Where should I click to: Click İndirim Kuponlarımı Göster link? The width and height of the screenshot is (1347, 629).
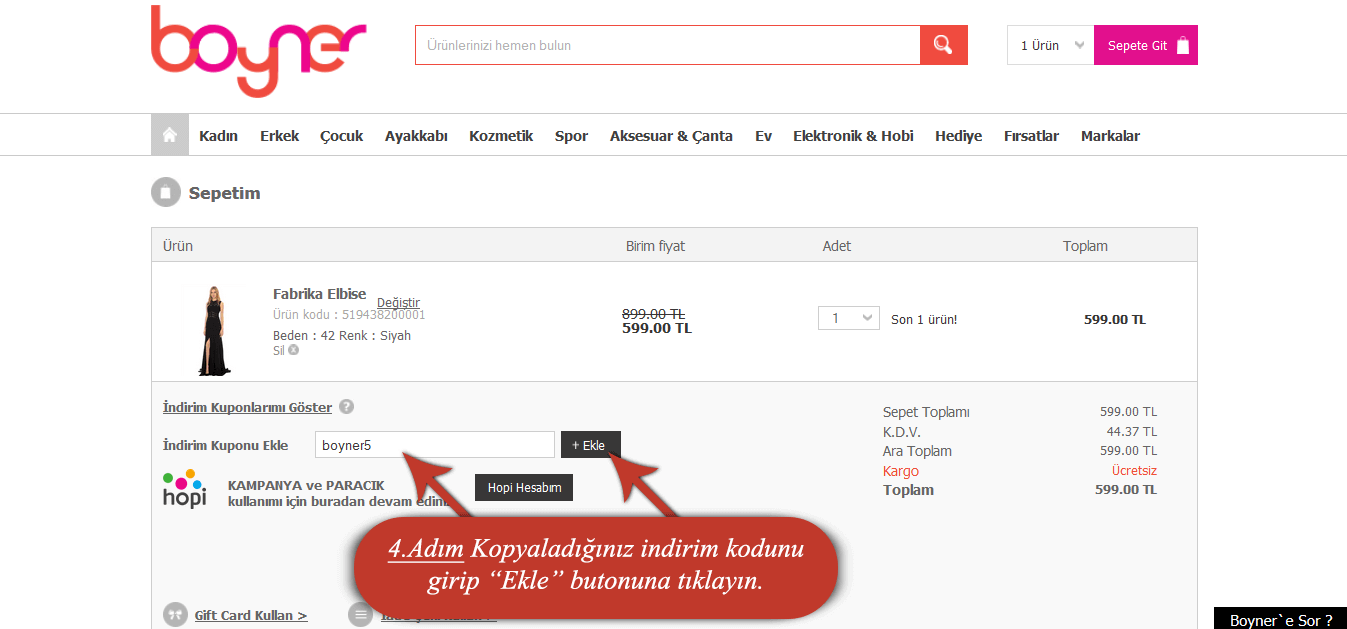pyautogui.click(x=247, y=407)
